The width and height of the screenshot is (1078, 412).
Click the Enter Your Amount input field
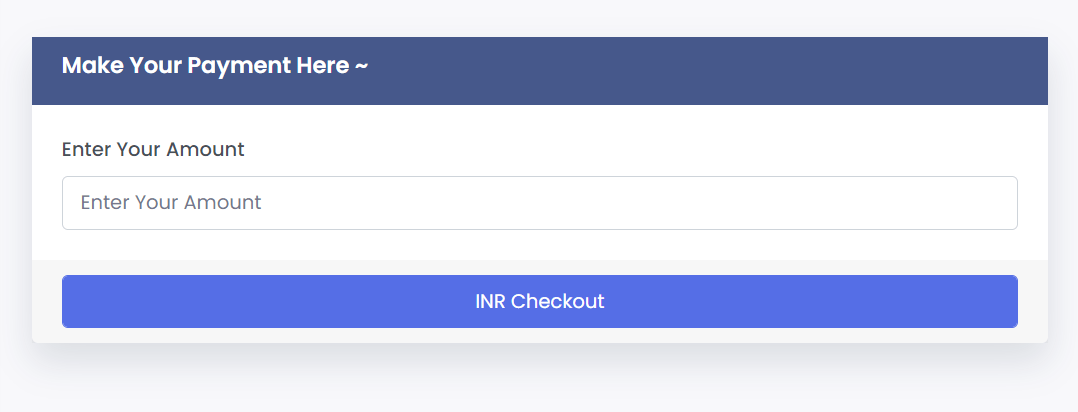(540, 203)
